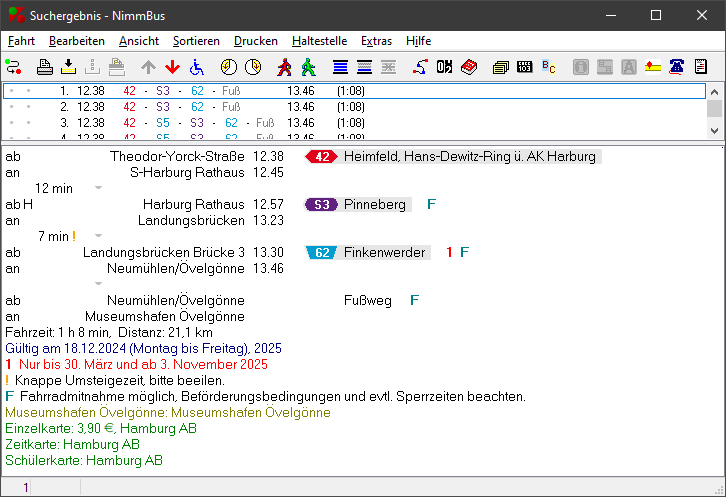Click the blue wheelchair accessibility icon
The image size is (726, 497).
(x=196, y=67)
